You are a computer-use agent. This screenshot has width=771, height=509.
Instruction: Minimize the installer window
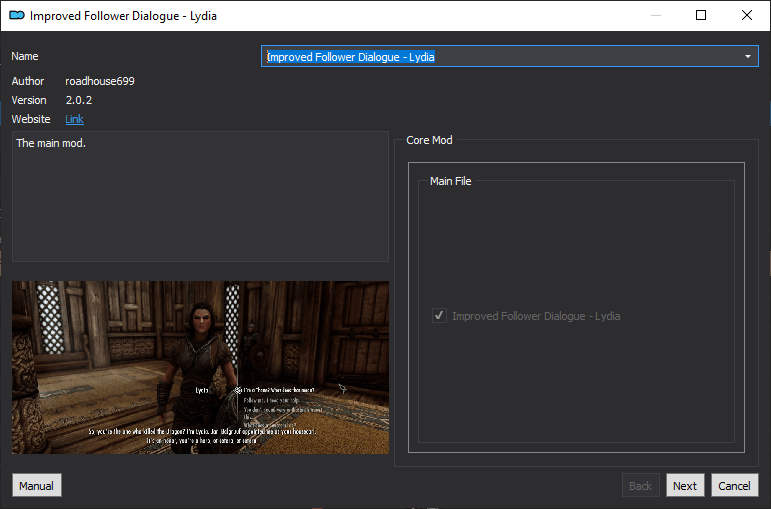(x=656, y=15)
